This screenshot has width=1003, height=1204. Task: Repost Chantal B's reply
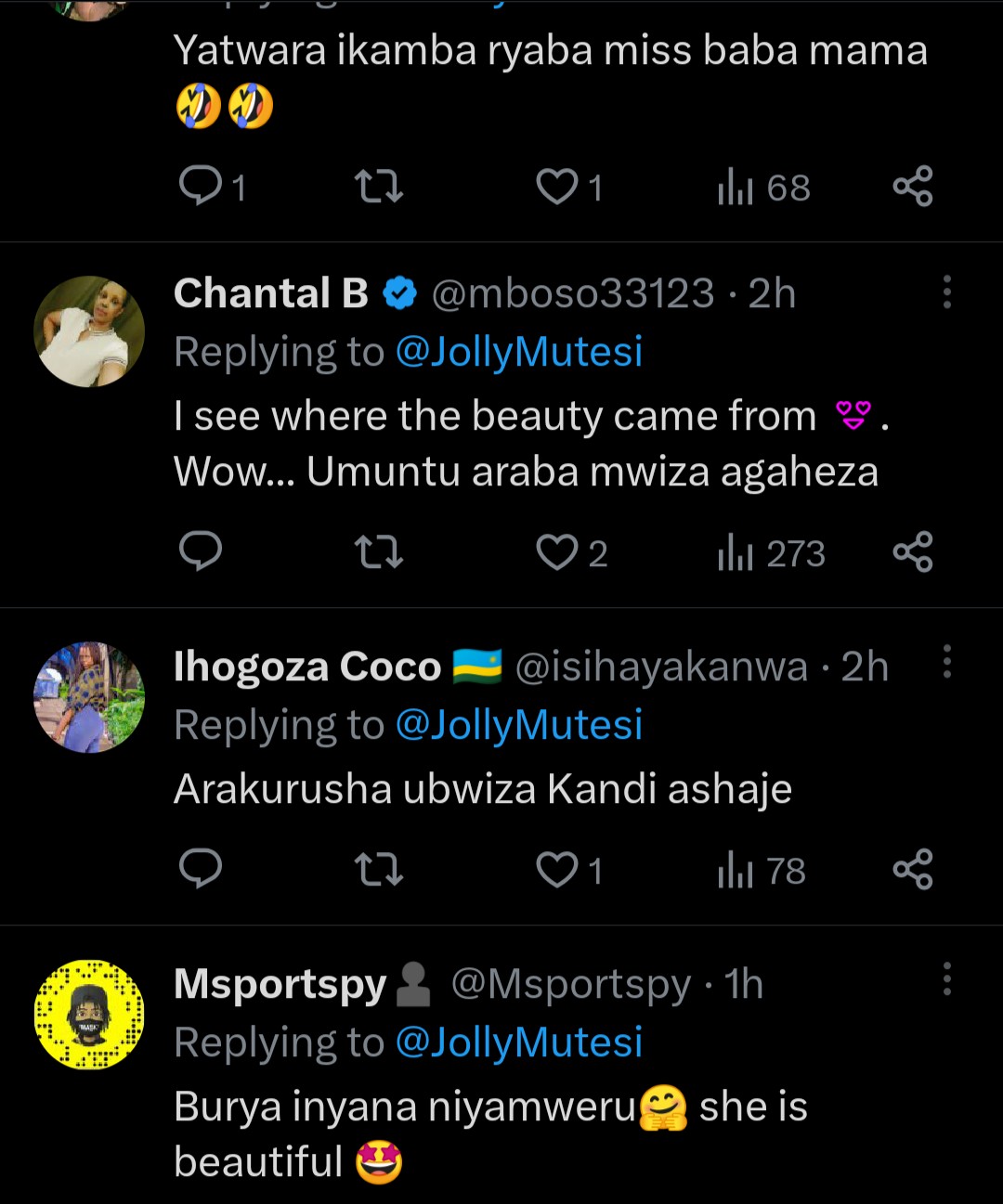[x=379, y=553]
